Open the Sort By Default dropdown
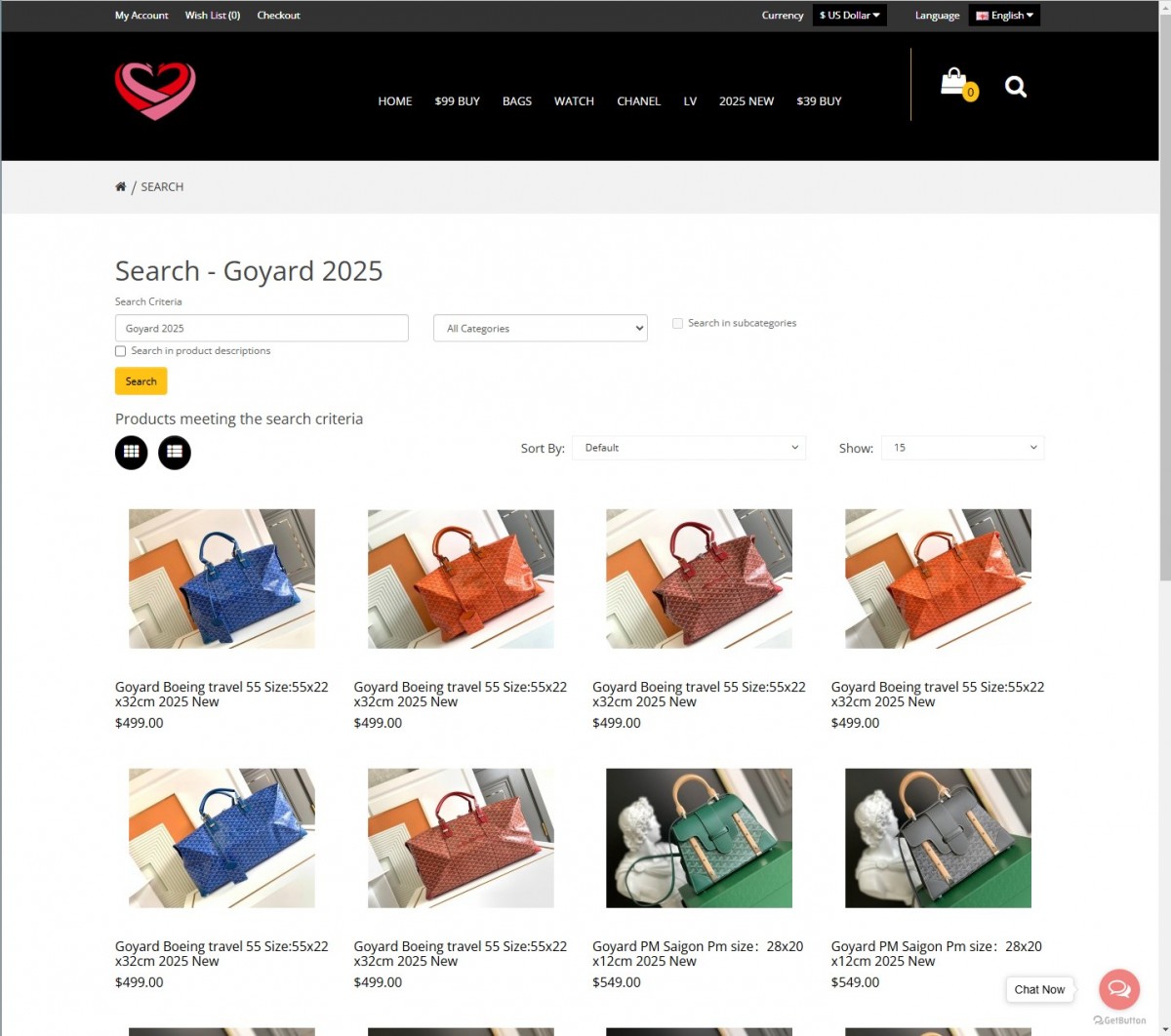The height and width of the screenshot is (1036, 1171). click(689, 448)
